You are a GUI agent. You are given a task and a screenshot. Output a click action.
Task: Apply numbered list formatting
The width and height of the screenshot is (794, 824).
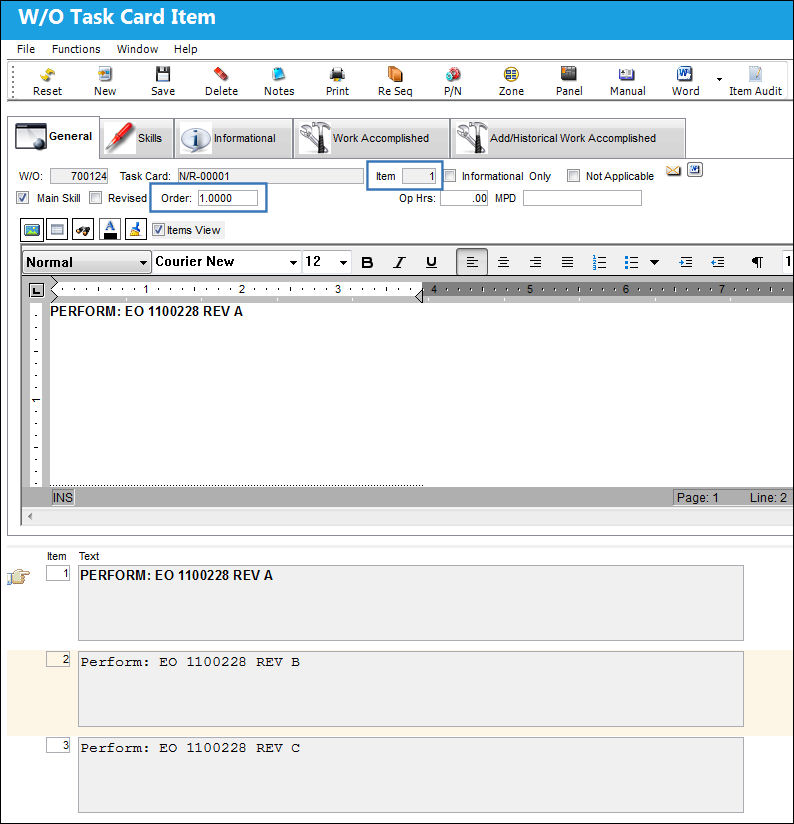click(599, 262)
